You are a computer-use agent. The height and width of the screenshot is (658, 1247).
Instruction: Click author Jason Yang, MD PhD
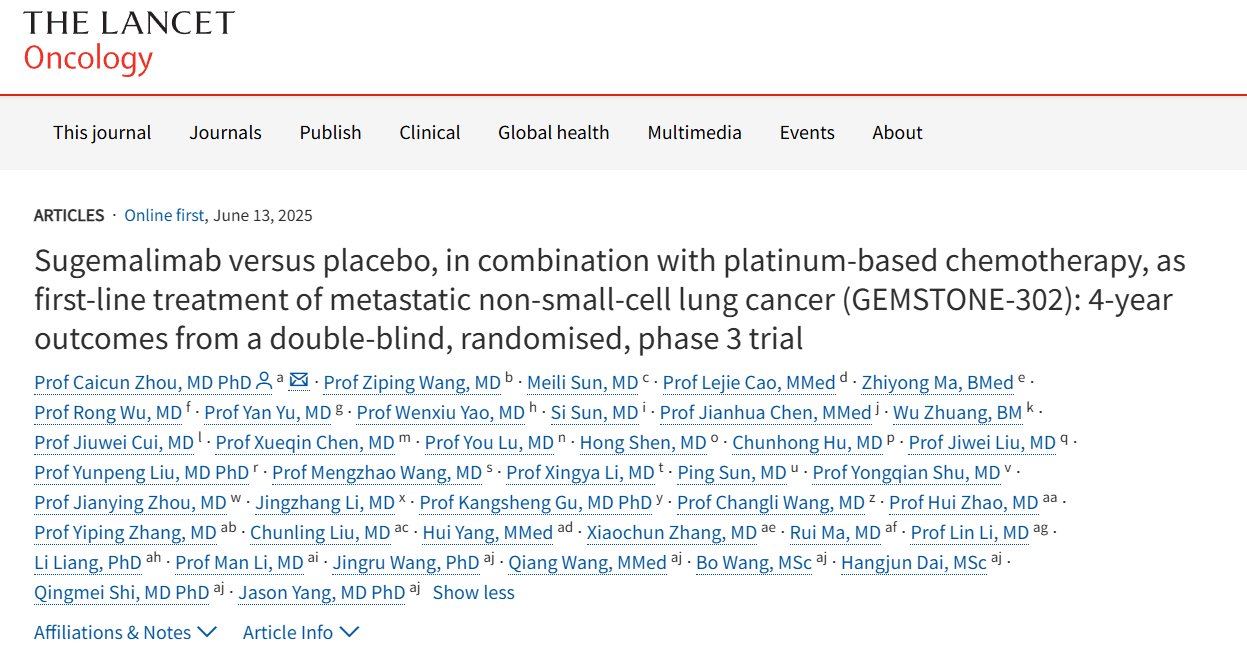(x=321, y=592)
